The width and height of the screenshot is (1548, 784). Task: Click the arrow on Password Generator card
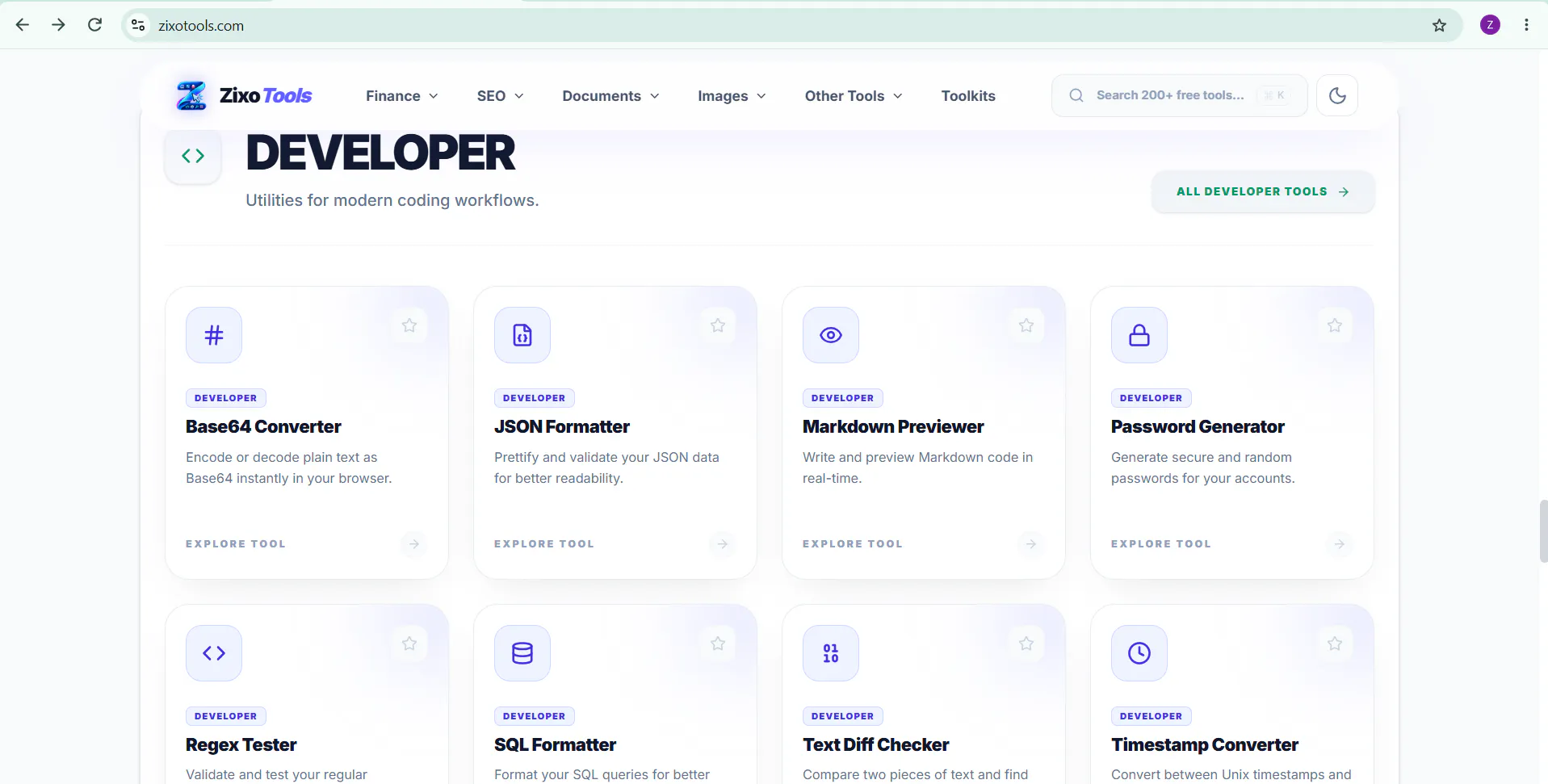(x=1340, y=544)
